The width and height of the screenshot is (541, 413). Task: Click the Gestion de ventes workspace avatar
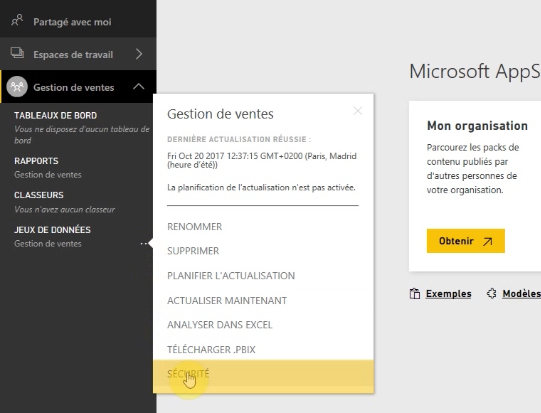coord(17,87)
